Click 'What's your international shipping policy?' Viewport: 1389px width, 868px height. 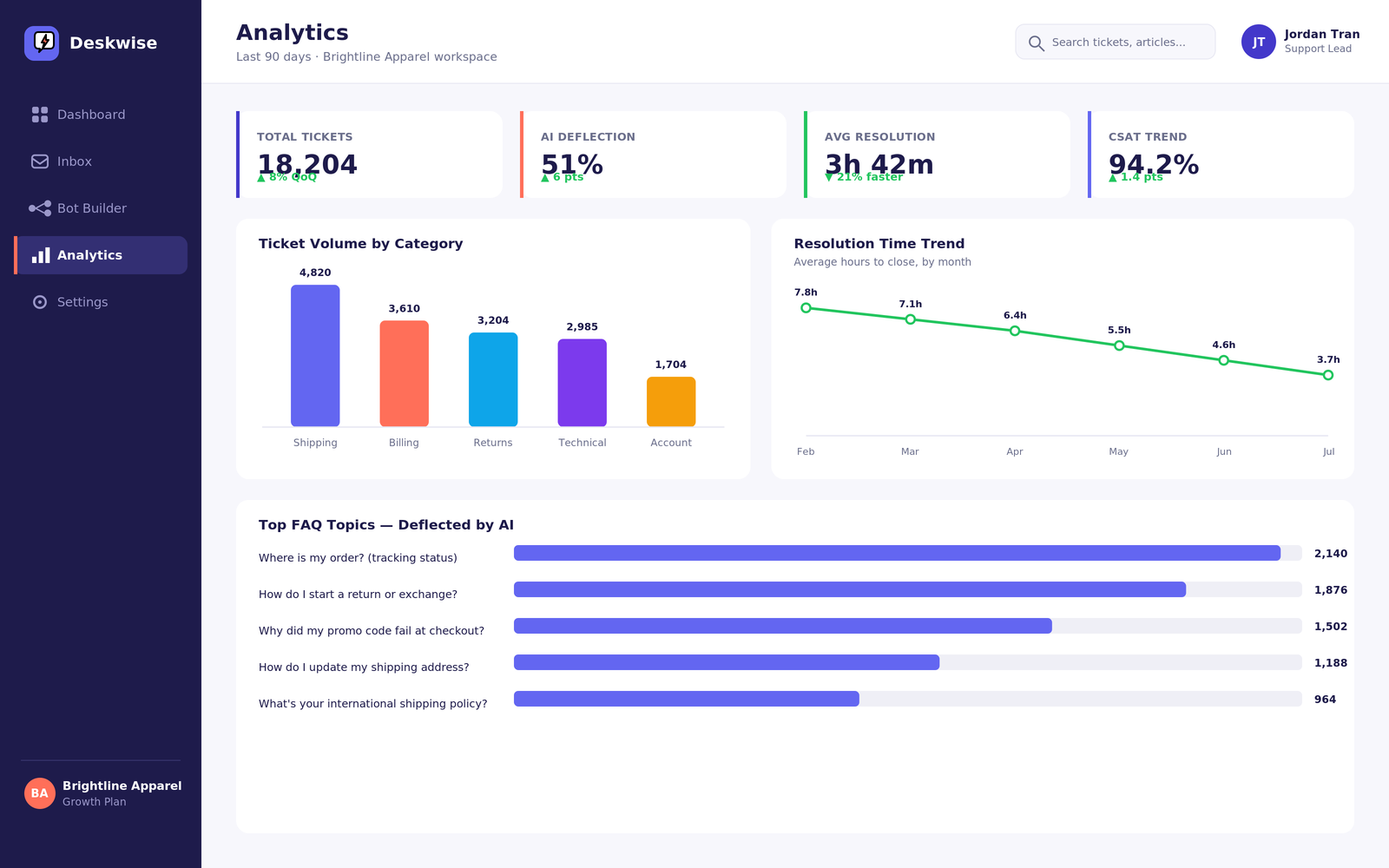(373, 704)
